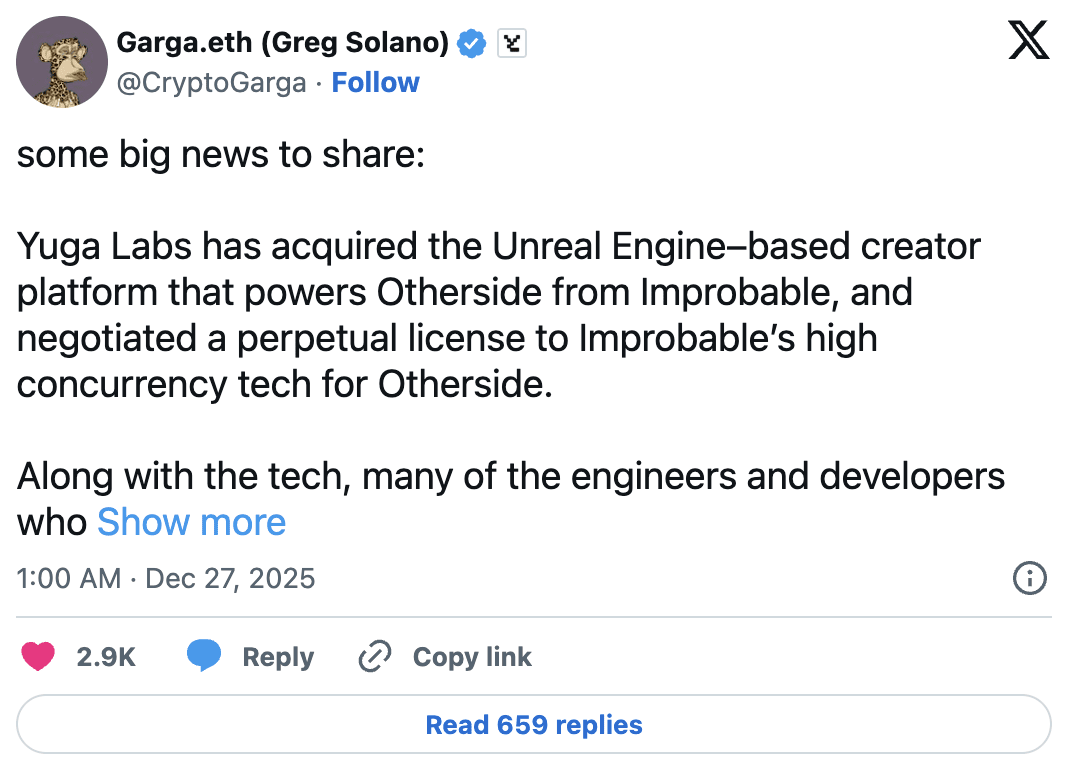Click the Reply text label
The image size is (1072, 780).
[278, 657]
